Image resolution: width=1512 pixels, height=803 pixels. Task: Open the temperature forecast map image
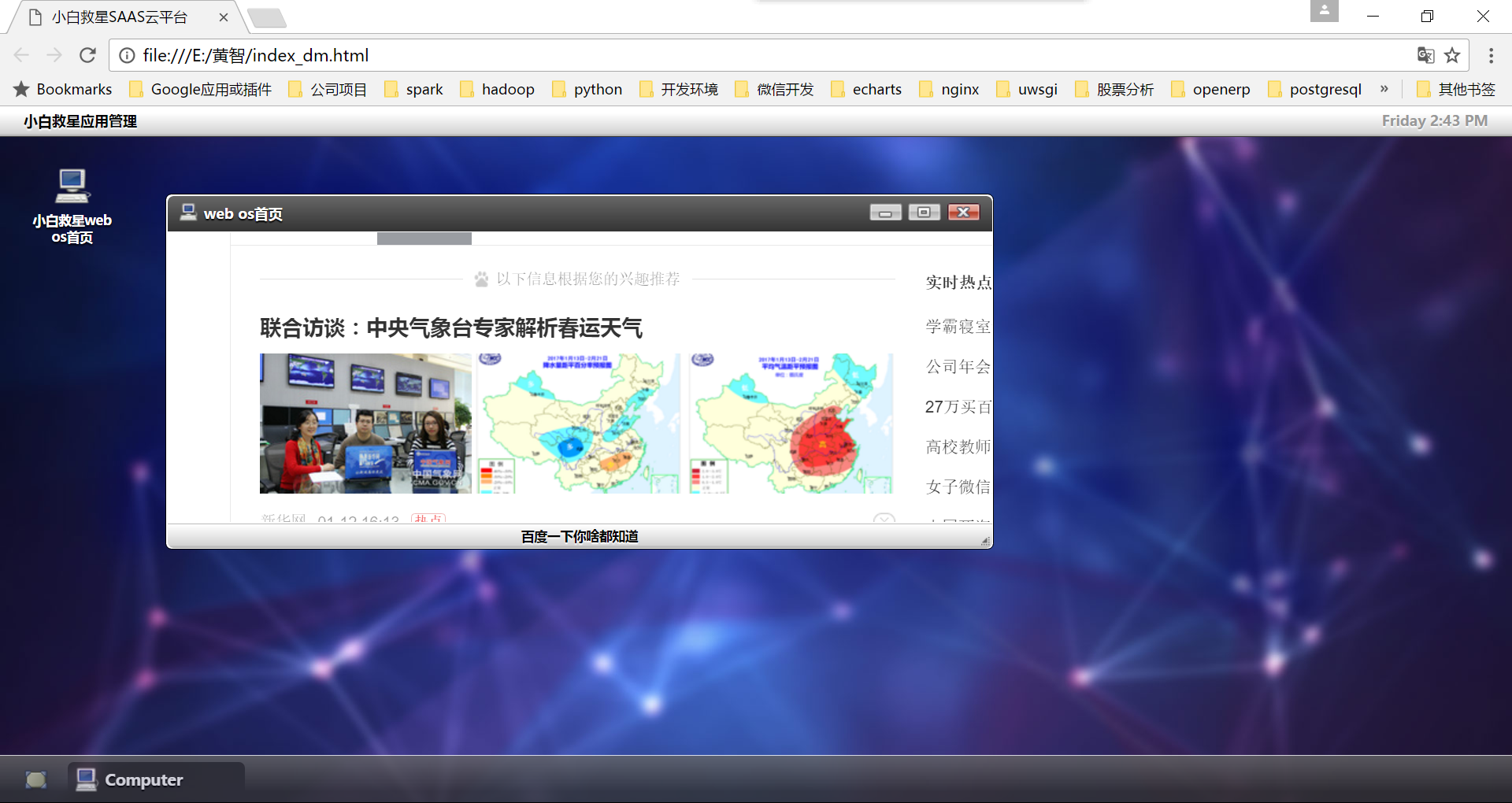click(x=791, y=424)
